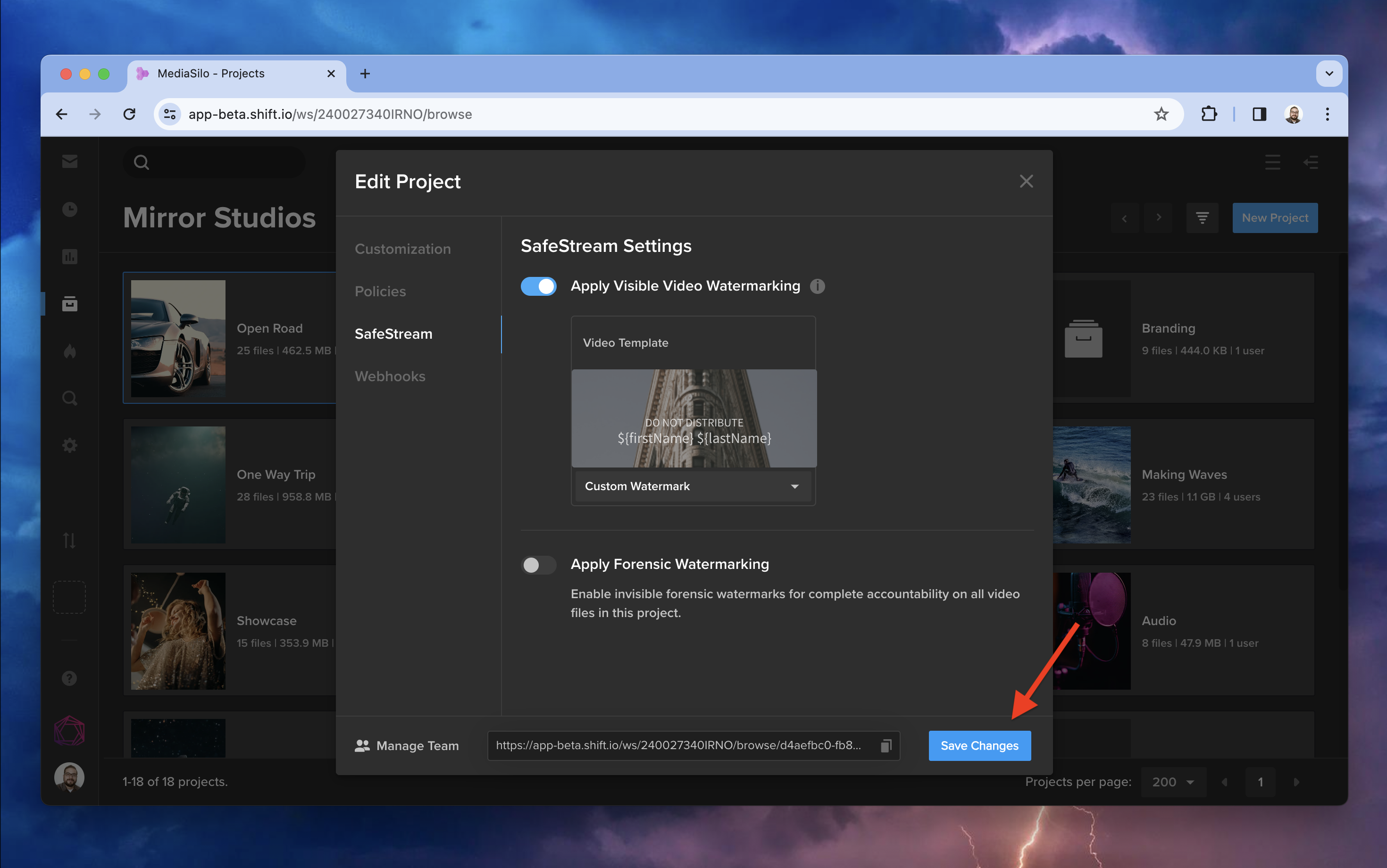Viewport: 1387px width, 868px height.
Task: View site information icon in address bar
Action: pos(170,114)
